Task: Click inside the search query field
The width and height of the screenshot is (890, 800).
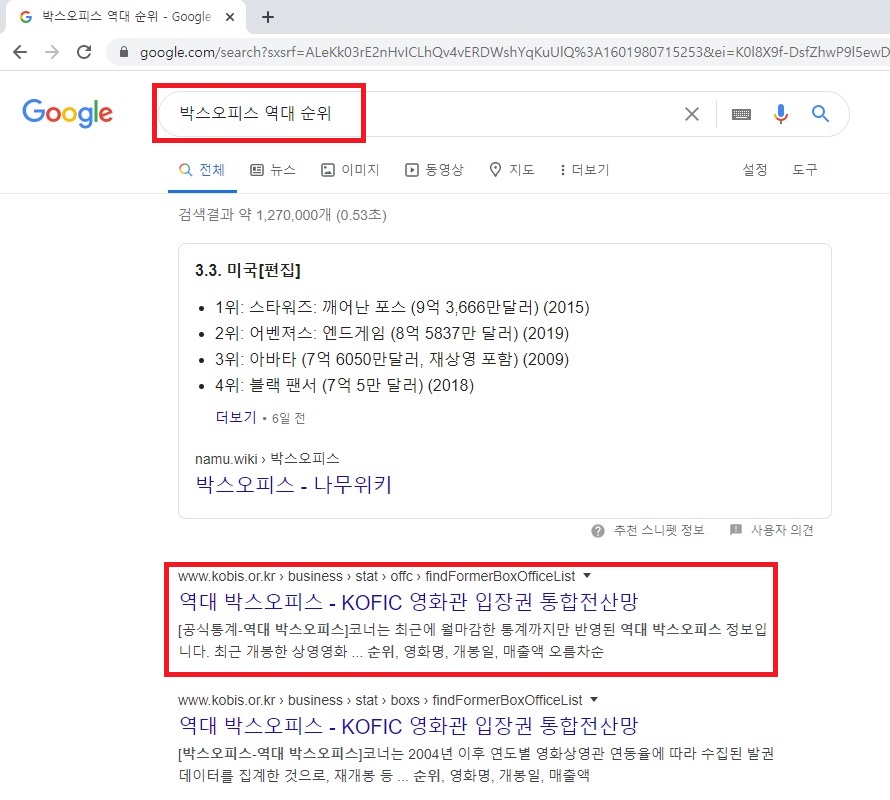Action: pos(420,114)
